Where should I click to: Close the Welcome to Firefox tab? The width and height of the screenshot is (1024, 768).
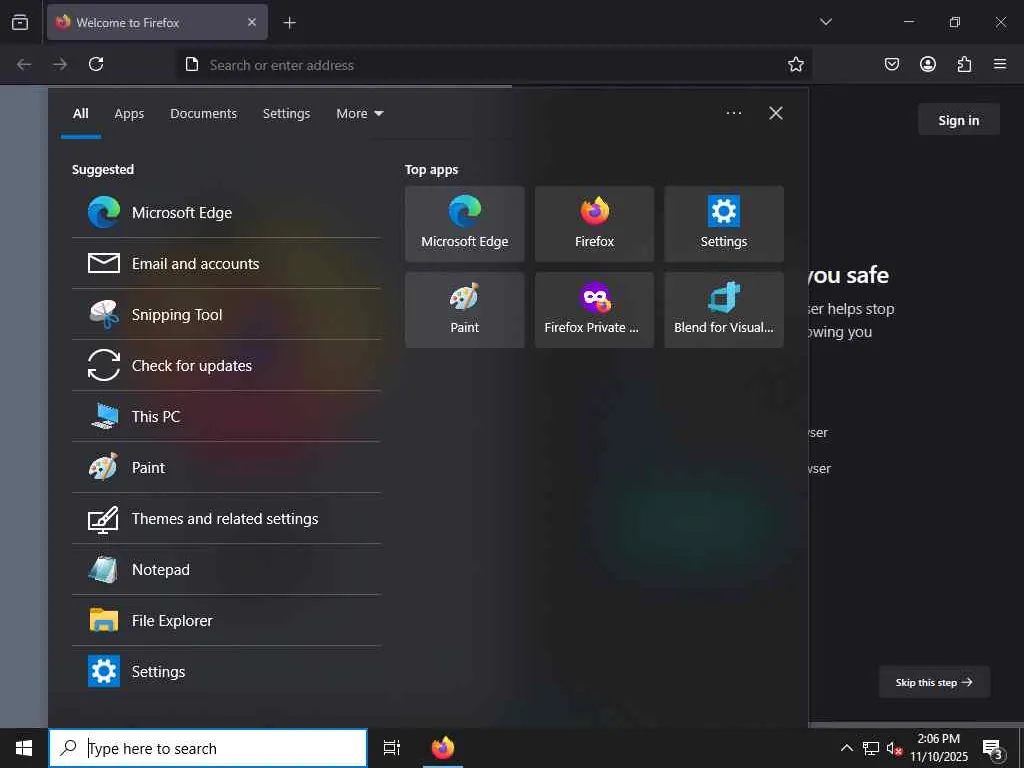pyautogui.click(x=251, y=22)
